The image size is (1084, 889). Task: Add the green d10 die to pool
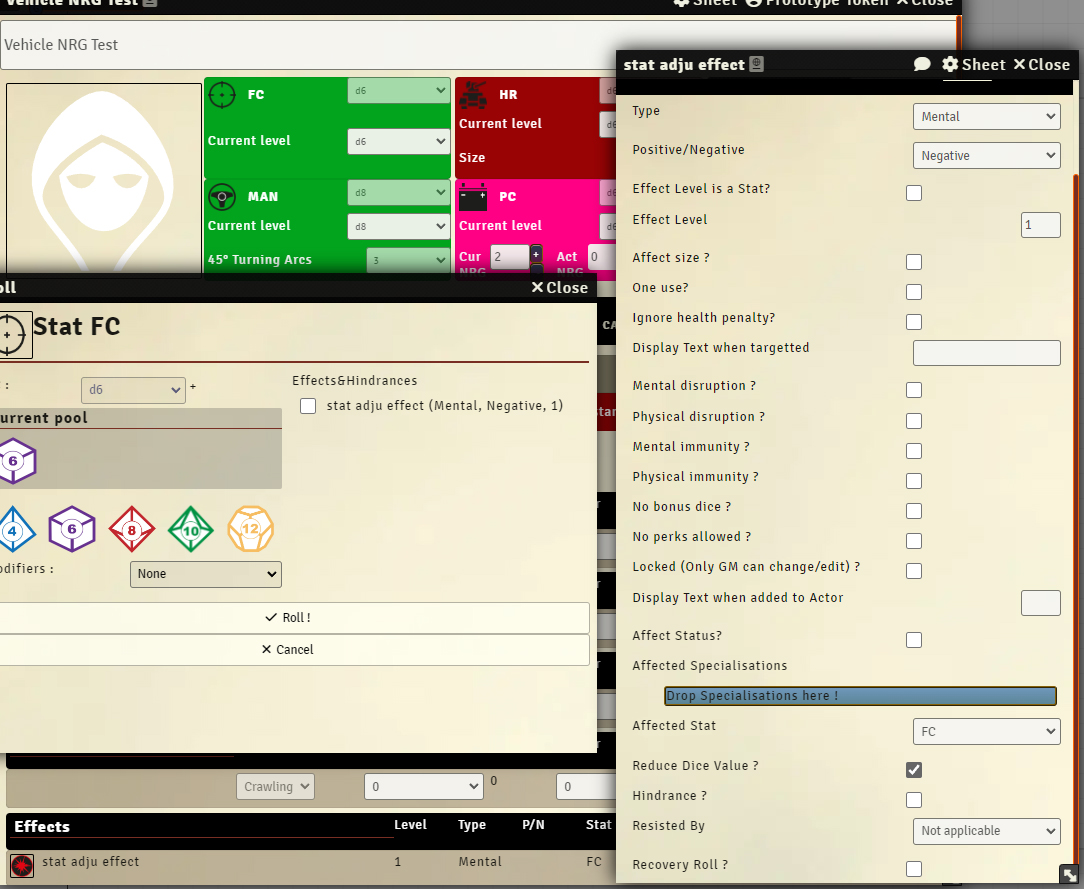[191, 530]
